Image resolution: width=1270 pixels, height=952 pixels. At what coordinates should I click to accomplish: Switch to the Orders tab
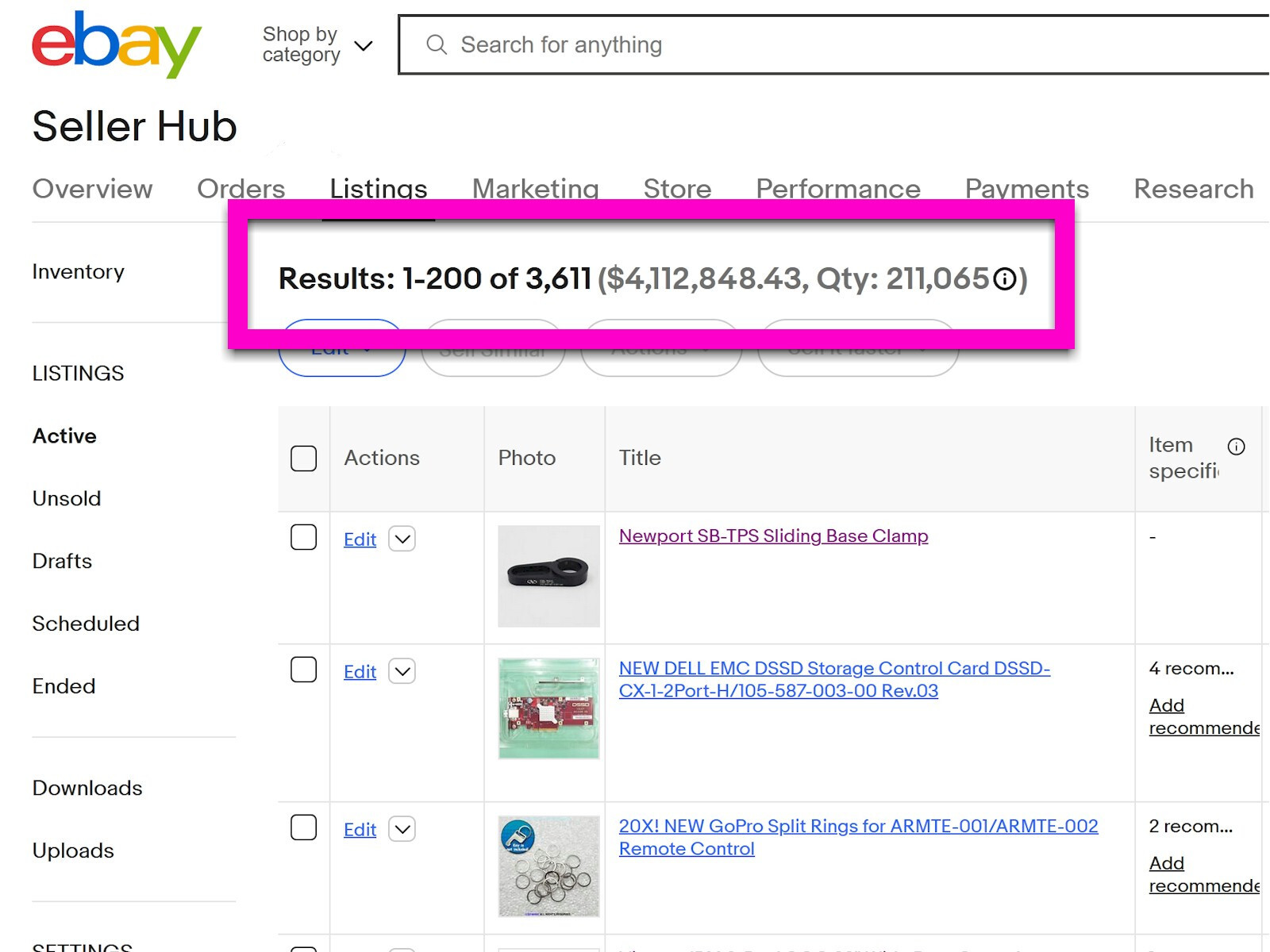pos(241,189)
